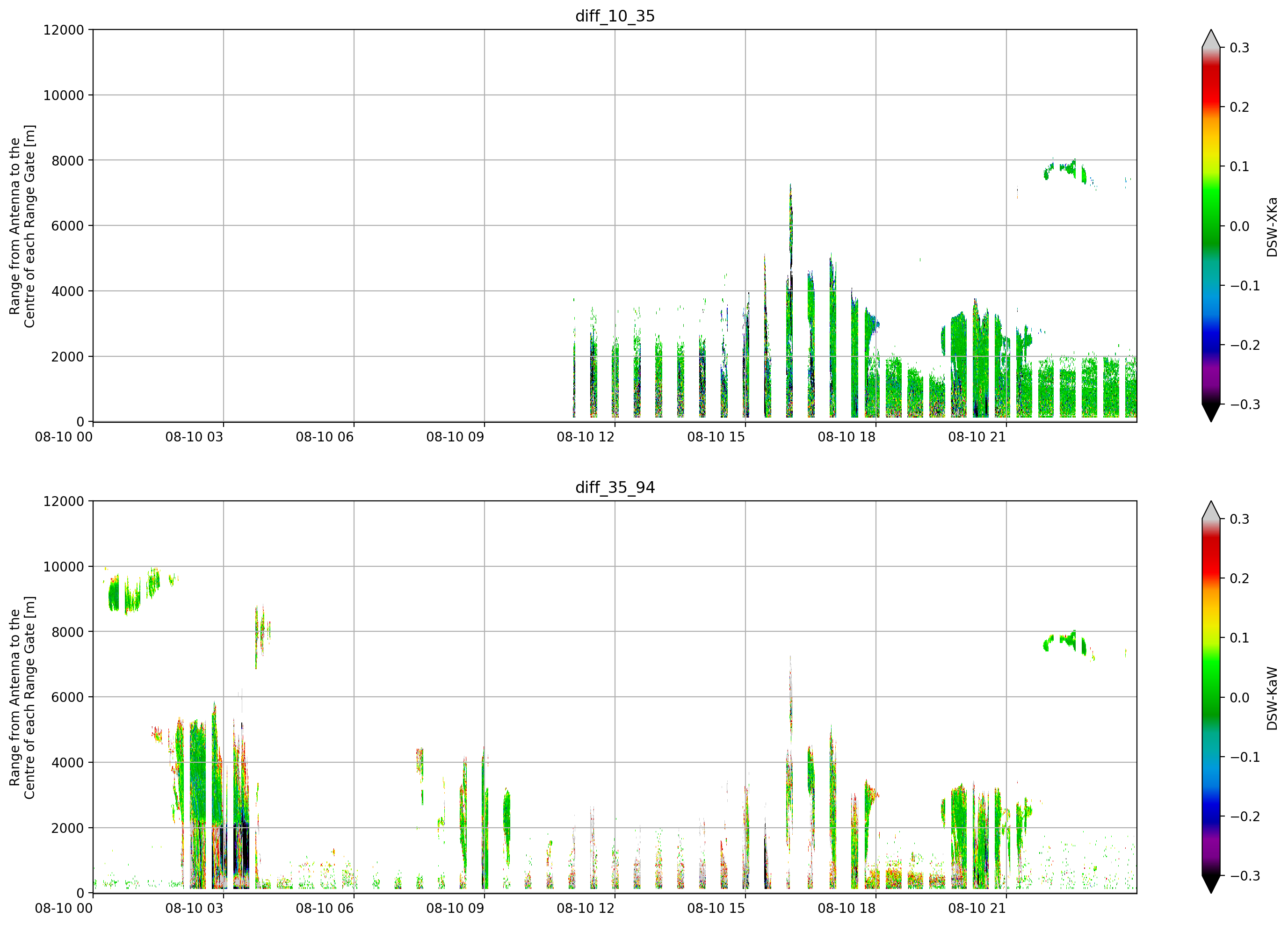Image resolution: width=1288 pixels, height=925 pixels.
Task: Click the bottom plot's 2000 y-axis label
Action: (67, 828)
